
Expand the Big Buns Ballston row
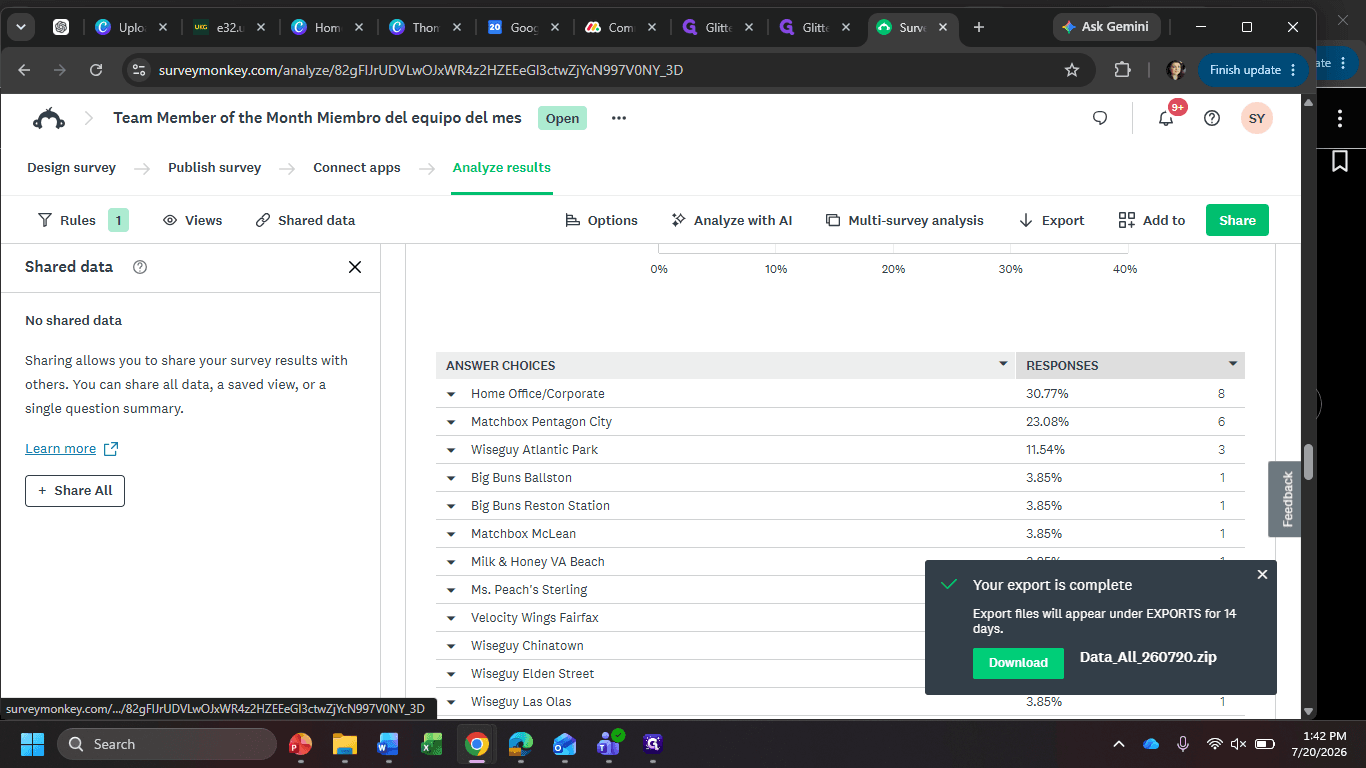click(x=451, y=478)
